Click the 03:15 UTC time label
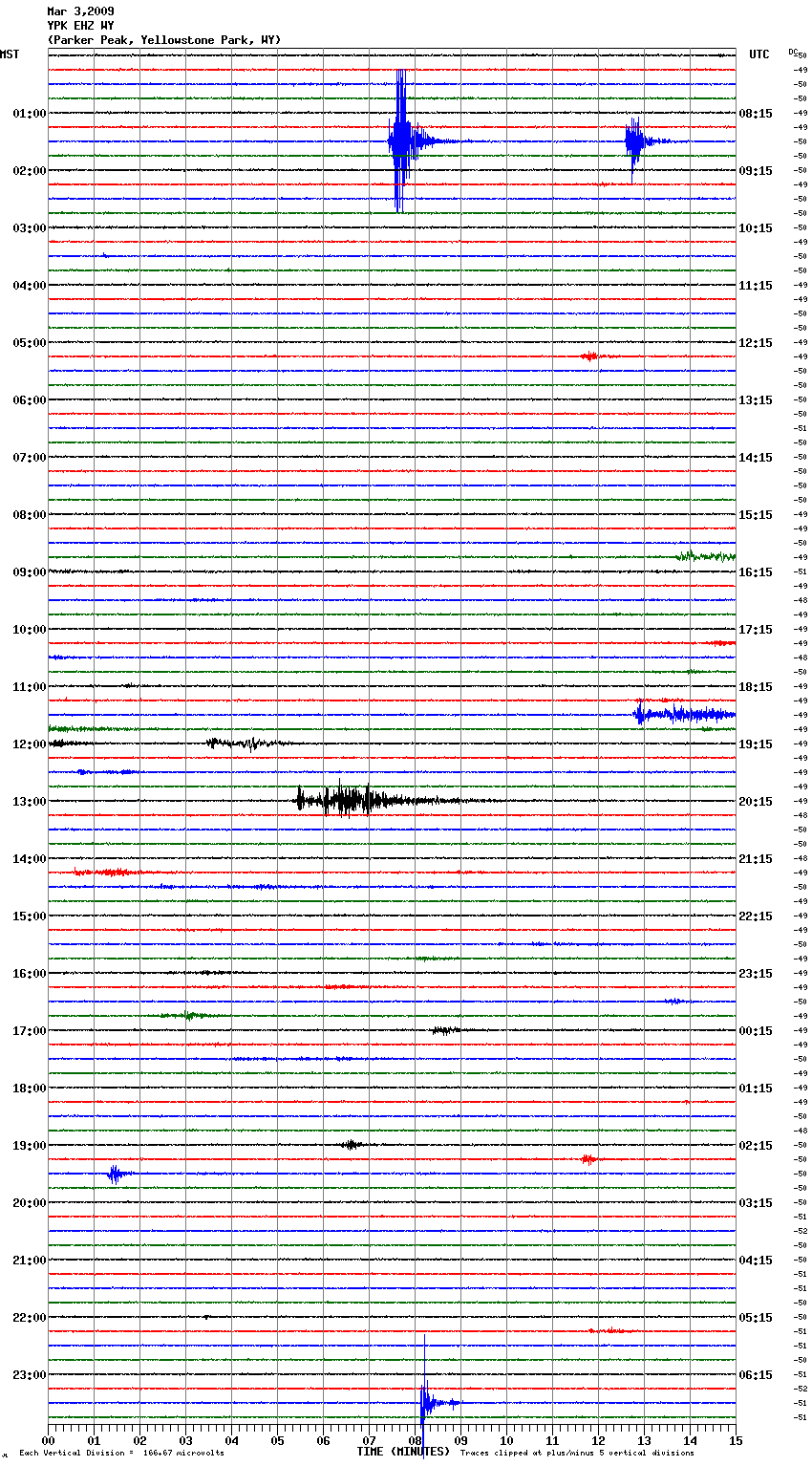This screenshot has width=812, height=1466. 756,1203
